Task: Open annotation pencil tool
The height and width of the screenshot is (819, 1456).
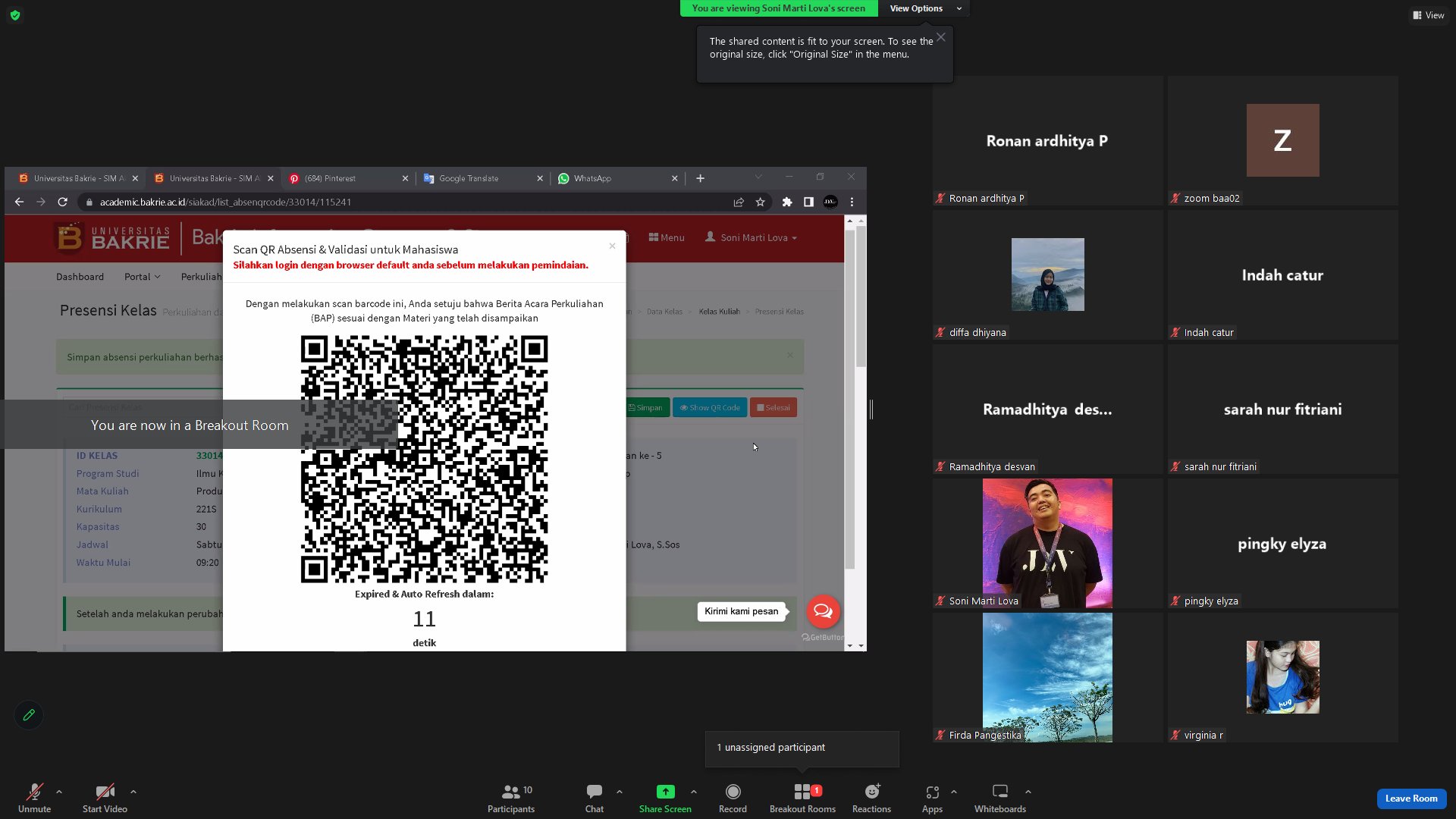Action: pos(29,715)
